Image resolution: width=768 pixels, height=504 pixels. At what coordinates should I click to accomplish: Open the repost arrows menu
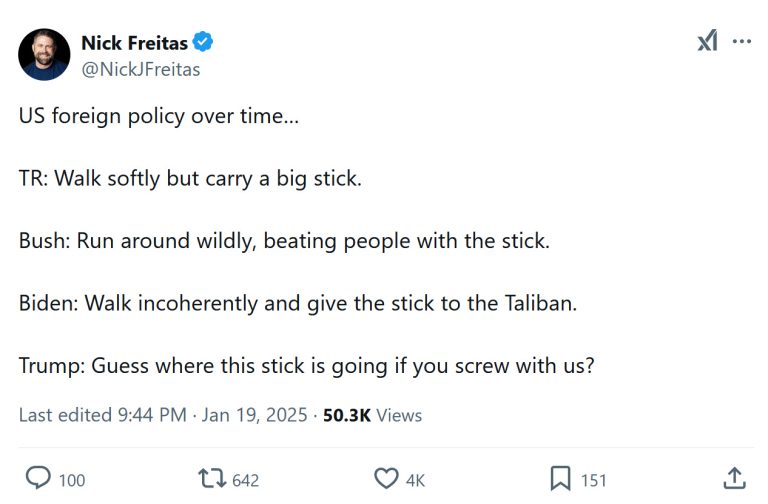point(212,479)
